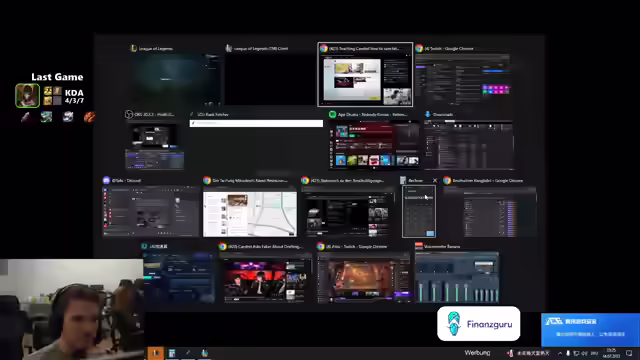Switch to (421) Statement YouTube thumbnail

[348, 211]
